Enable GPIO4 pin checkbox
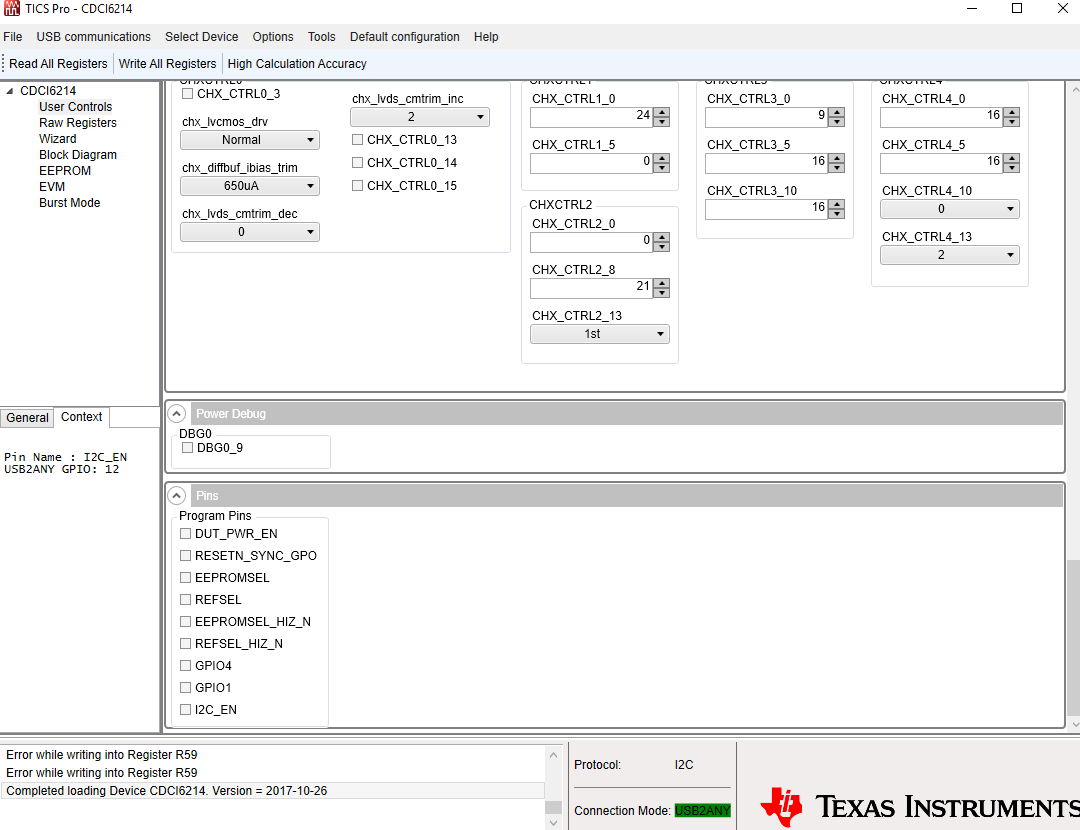The width and height of the screenshot is (1080, 830). (x=185, y=665)
